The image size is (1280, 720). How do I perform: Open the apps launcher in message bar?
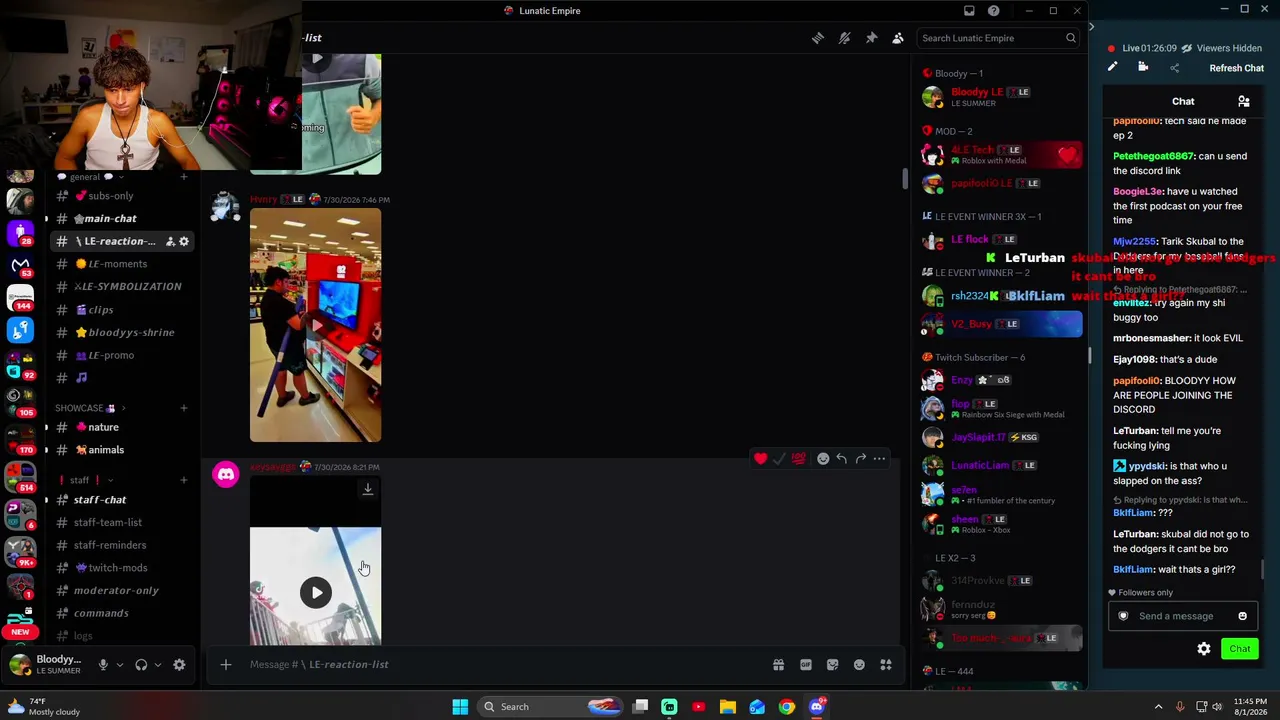click(886, 665)
